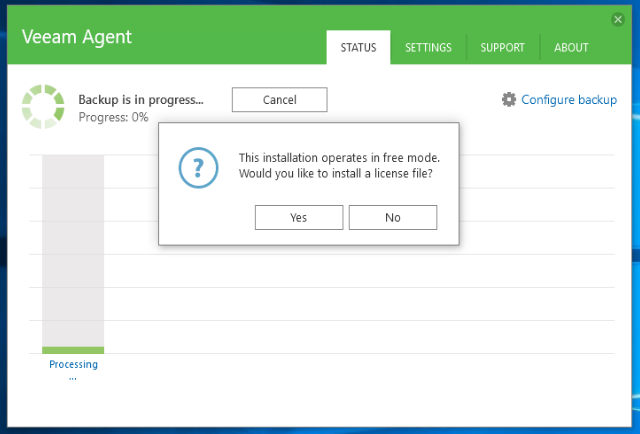Viewport: 640px width, 434px height.
Task: Click the 'Progress: 0%' status text
Action: [x=113, y=118]
